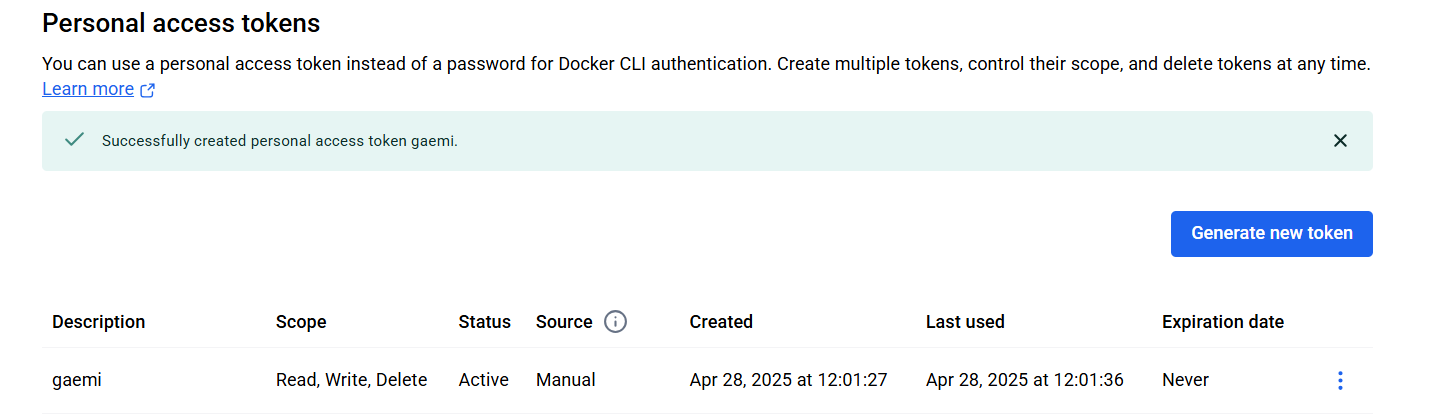Image resolution: width=1447 pixels, height=417 pixels.
Task: Click the Generate new token button
Action: [1271, 233]
